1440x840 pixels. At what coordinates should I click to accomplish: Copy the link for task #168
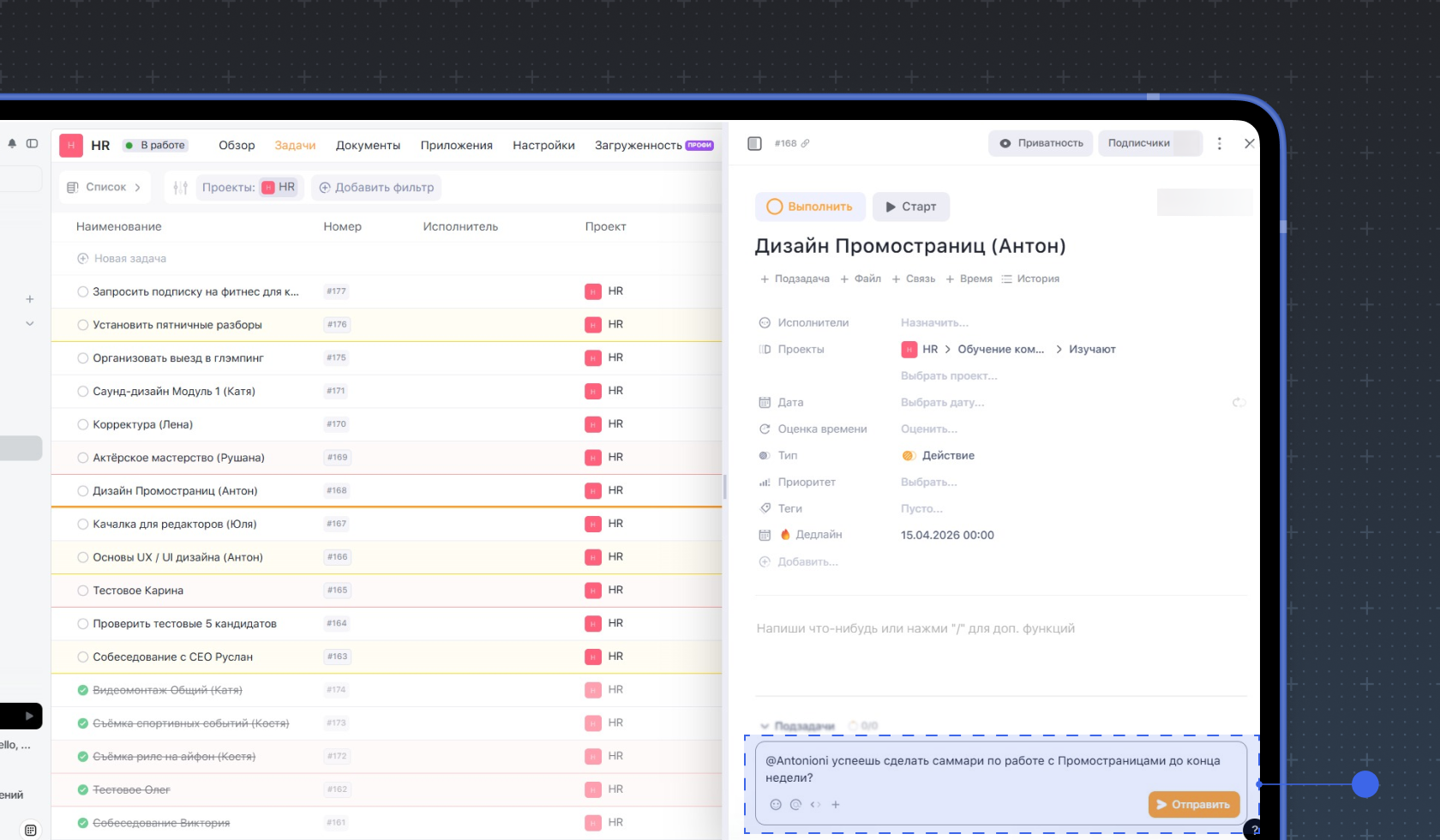coord(805,144)
